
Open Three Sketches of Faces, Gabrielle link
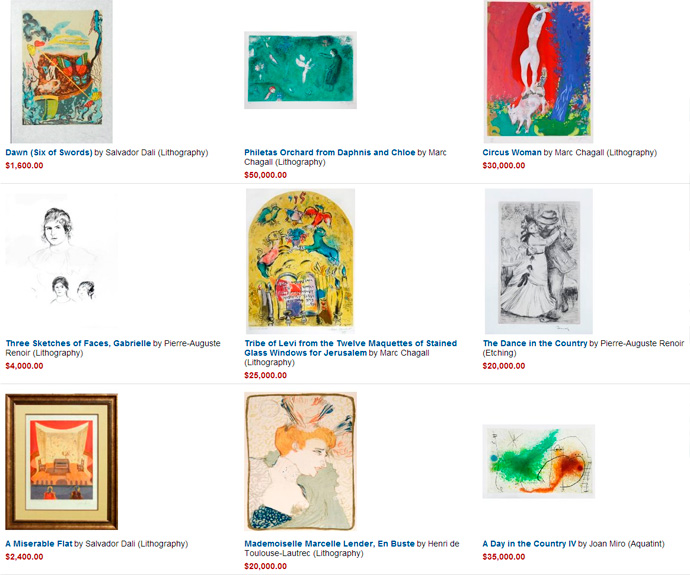[x=78, y=343]
